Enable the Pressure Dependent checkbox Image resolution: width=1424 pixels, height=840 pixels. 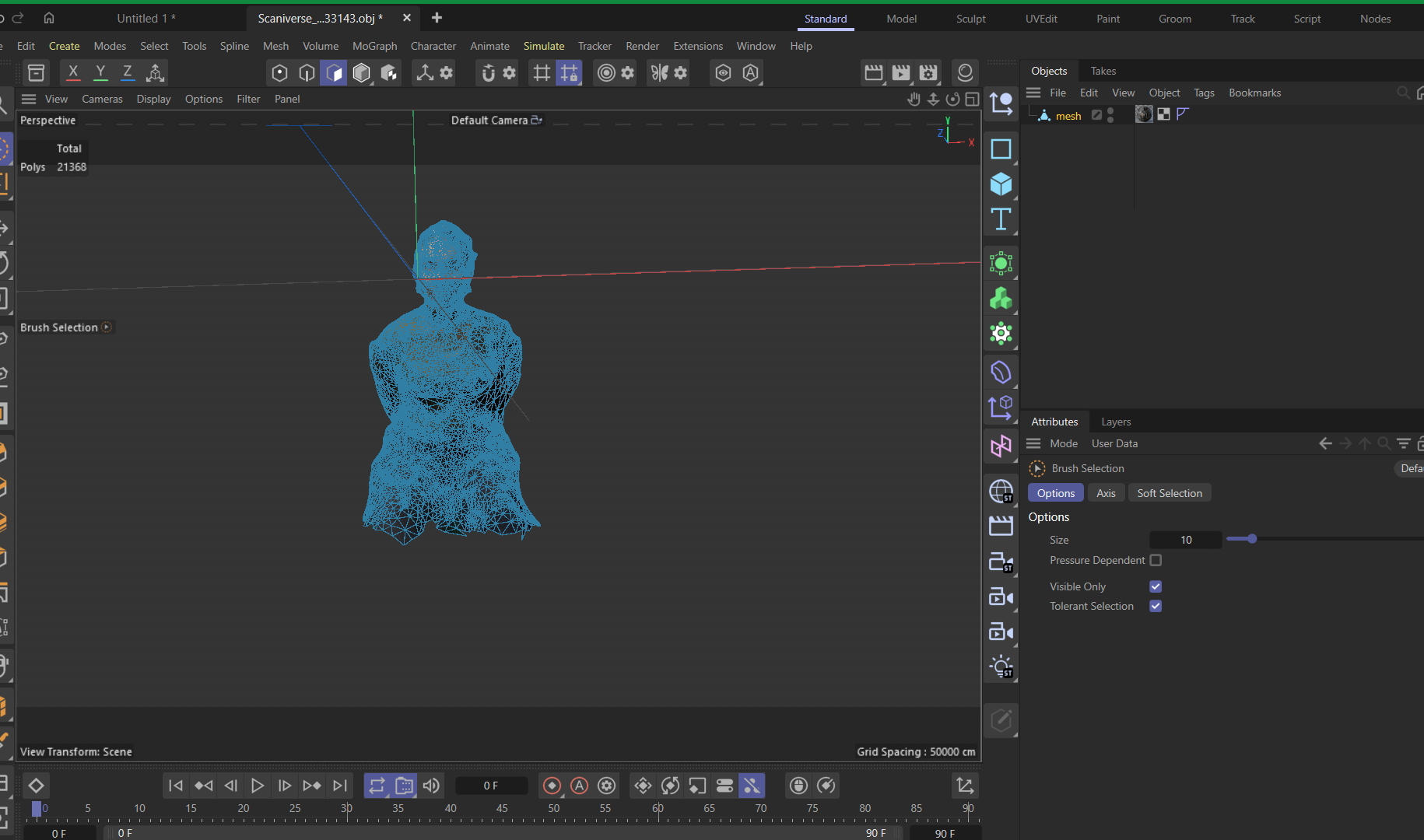[1156, 560]
